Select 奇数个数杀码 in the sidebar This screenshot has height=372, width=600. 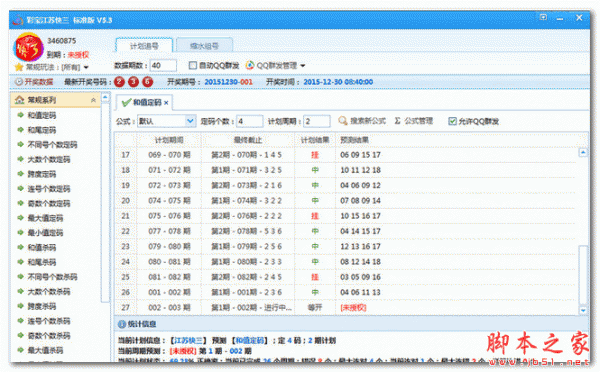tap(49, 335)
